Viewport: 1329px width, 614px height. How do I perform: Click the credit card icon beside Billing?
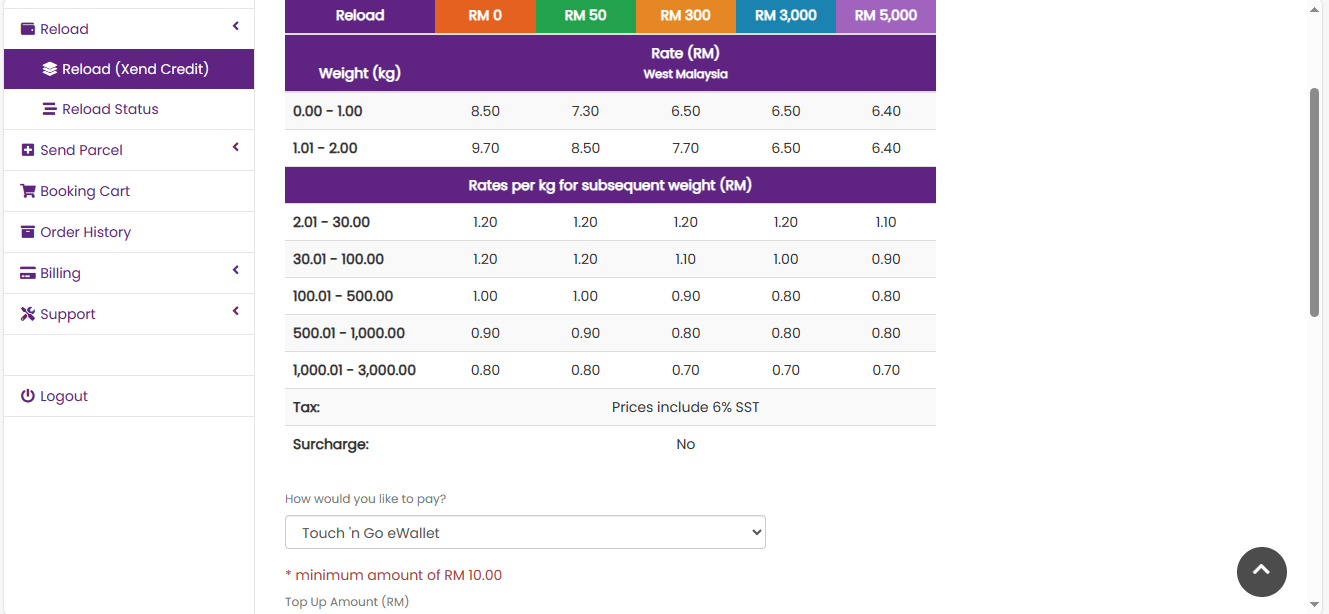(28, 273)
